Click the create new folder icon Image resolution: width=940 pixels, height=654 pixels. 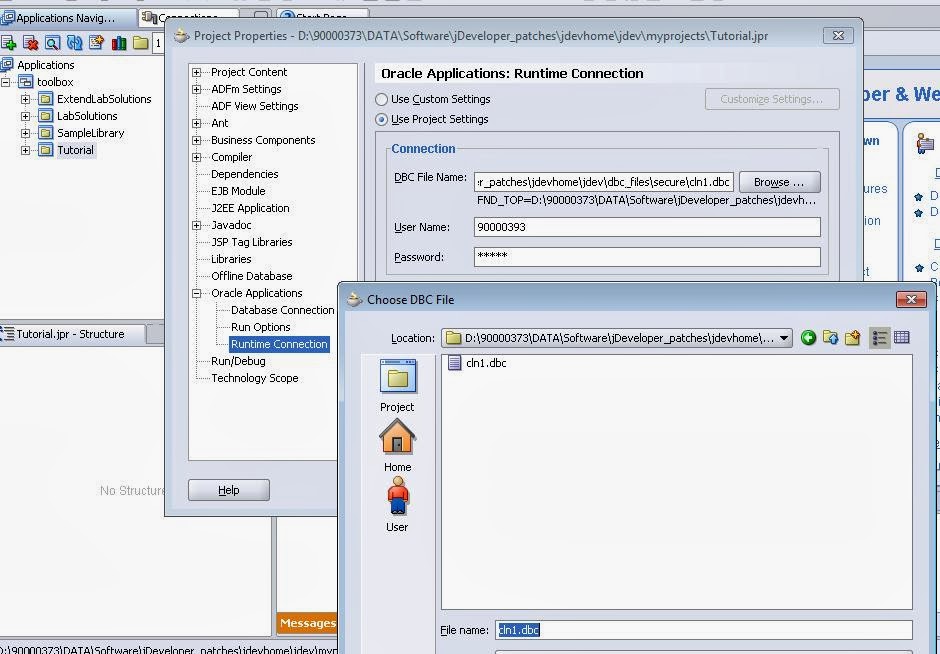[x=852, y=338]
